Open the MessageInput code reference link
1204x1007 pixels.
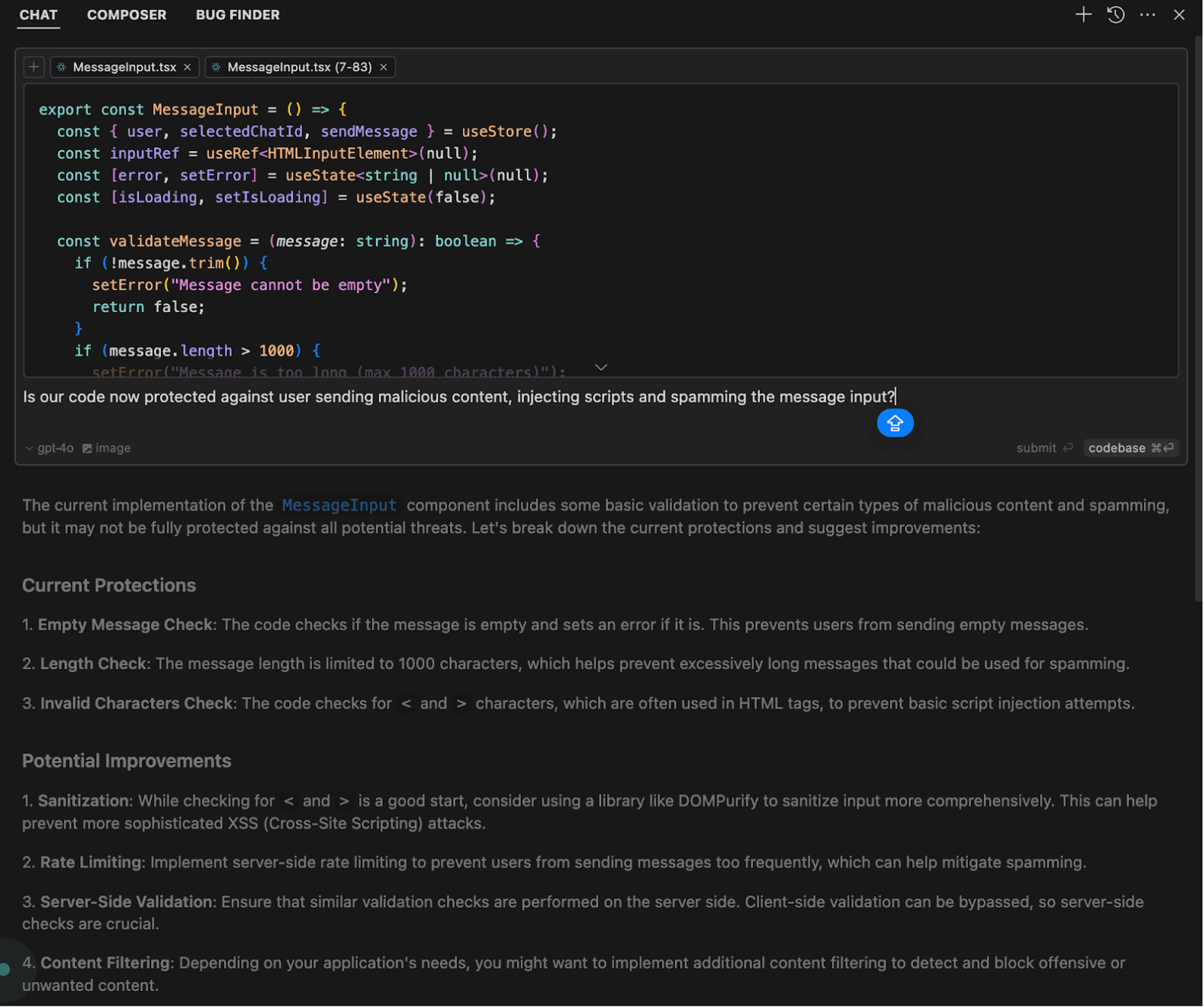tap(339, 506)
